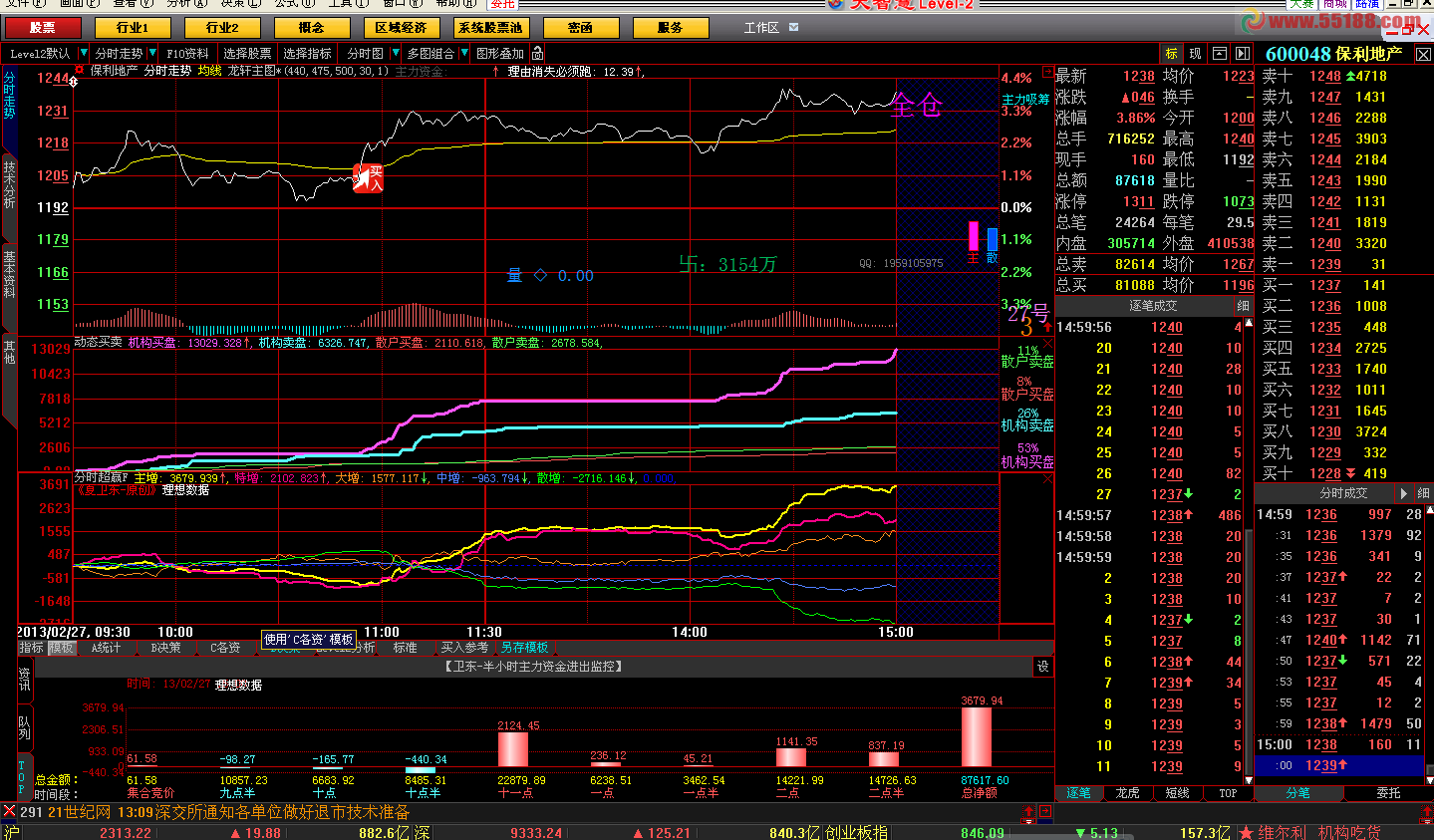1434x840 pixels.
Task: Select the 买入参考 template tab
Action: tap(464, 648)
